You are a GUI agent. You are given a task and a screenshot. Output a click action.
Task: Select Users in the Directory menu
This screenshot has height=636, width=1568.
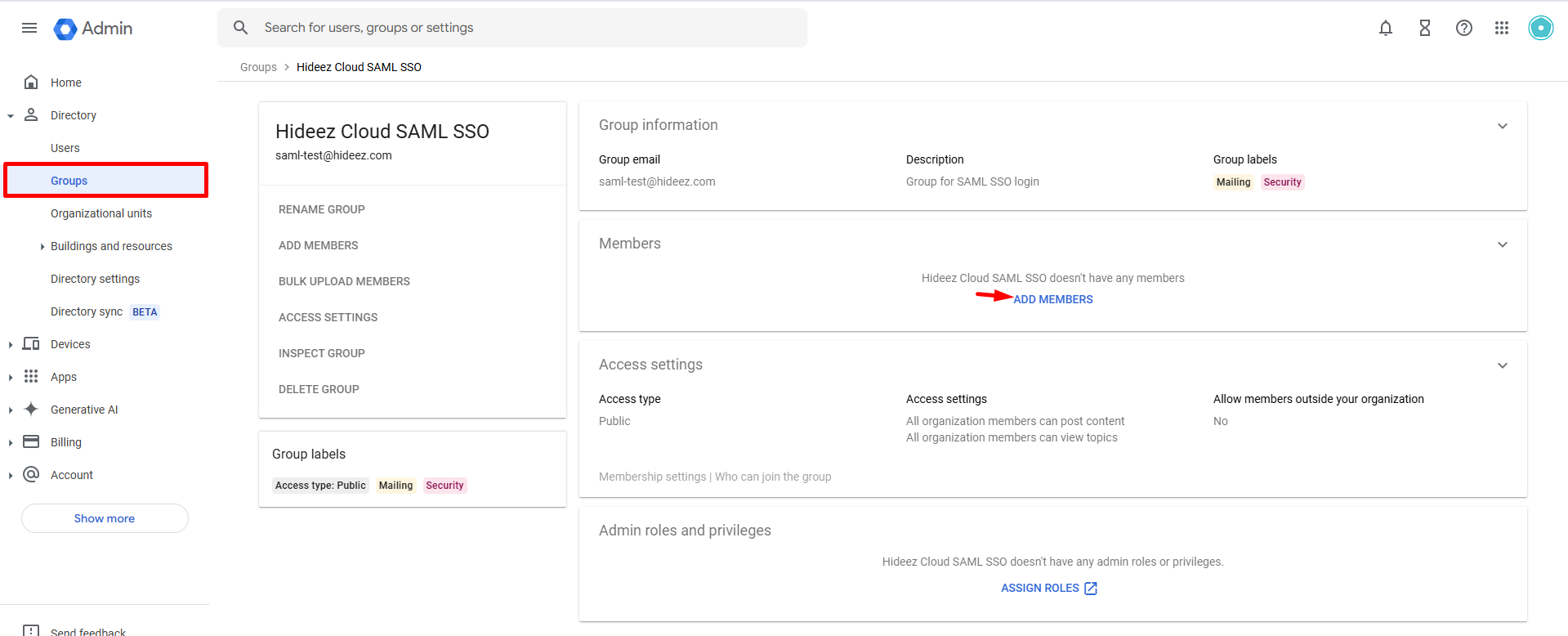pyautogui.click(x=65, y=148)
